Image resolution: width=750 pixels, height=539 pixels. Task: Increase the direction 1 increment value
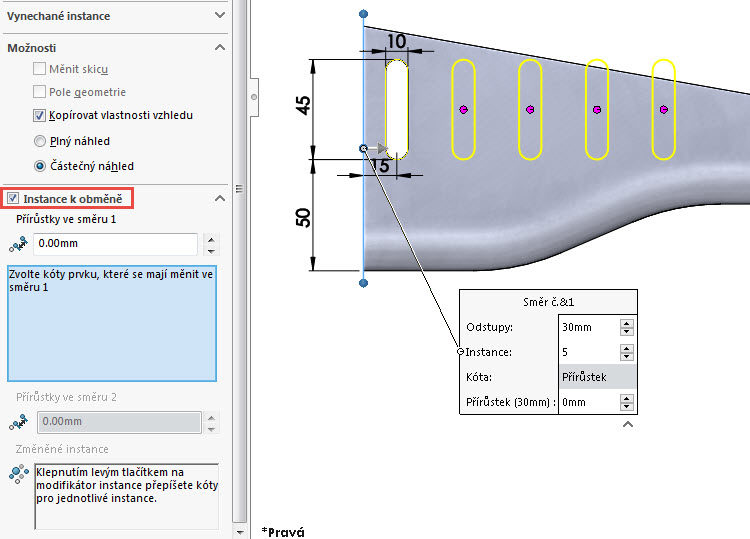click(x=211, y=239)
